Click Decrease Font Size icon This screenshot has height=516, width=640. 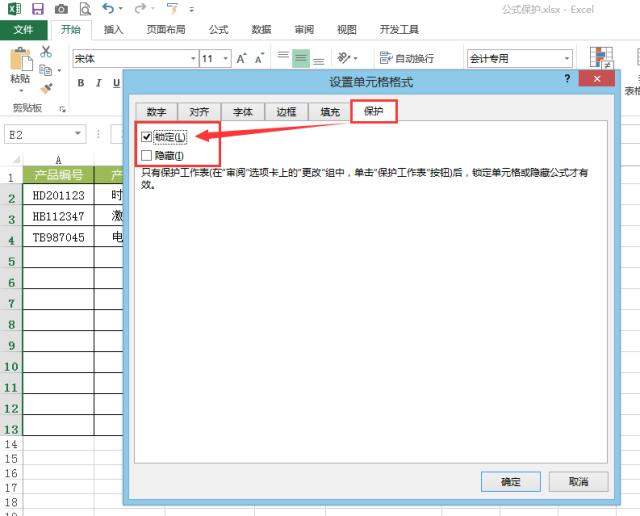point(259,59)
